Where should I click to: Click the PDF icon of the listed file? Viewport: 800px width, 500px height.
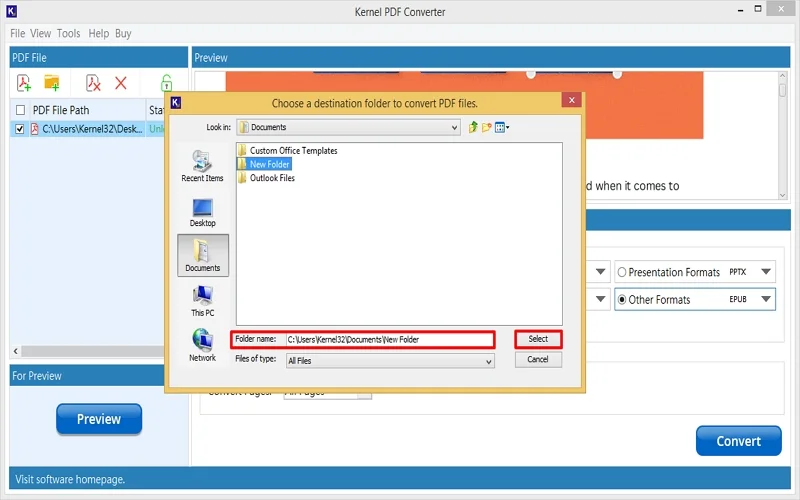click(35, 129)
